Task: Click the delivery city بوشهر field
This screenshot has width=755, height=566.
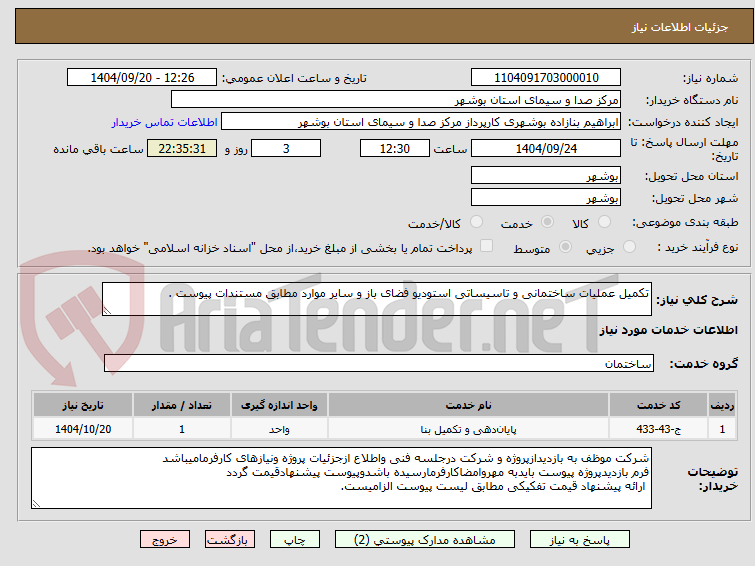Action: pyautogui.click(x=546, y=197)
